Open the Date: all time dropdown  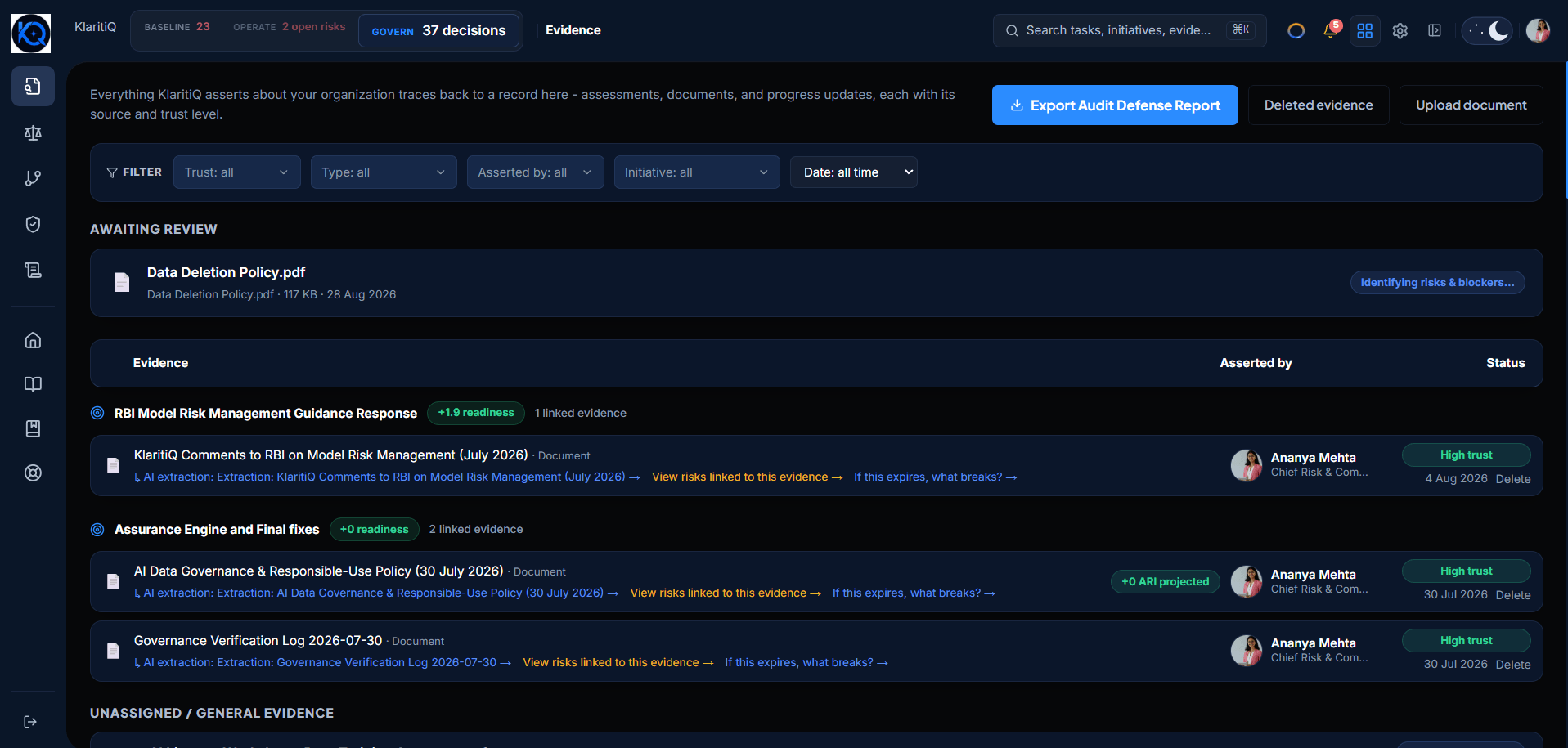tap(854, 172)
